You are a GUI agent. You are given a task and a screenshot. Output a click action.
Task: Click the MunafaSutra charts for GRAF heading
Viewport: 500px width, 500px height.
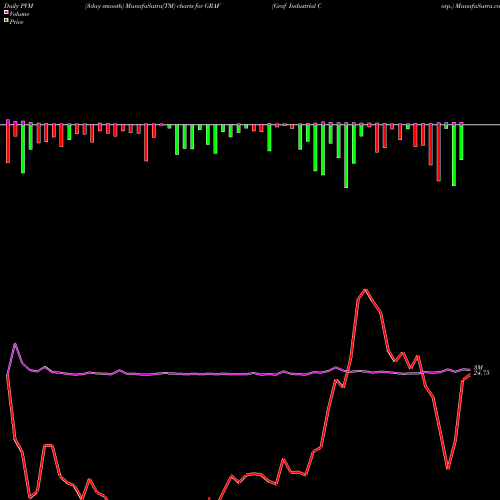click(153, 6)
